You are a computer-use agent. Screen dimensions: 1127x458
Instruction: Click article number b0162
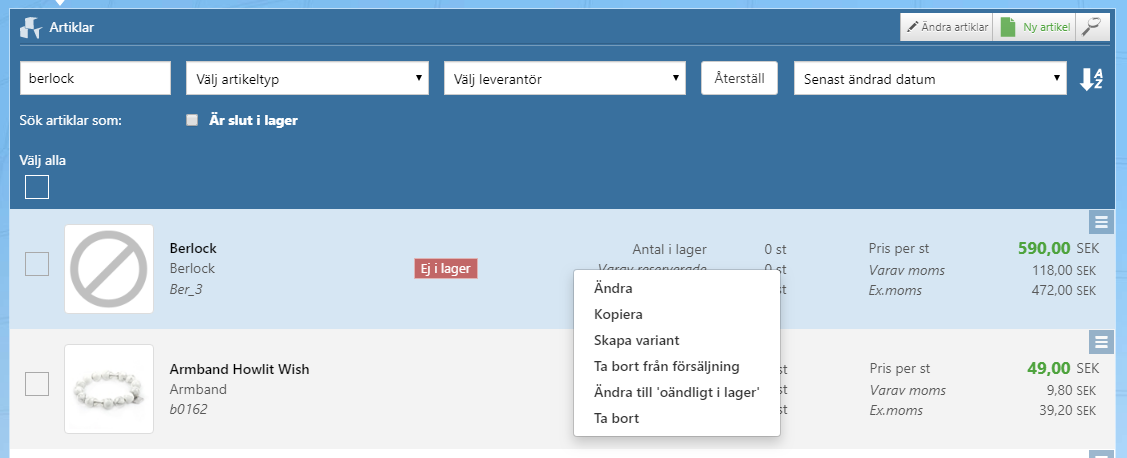[x=190, y=409]
